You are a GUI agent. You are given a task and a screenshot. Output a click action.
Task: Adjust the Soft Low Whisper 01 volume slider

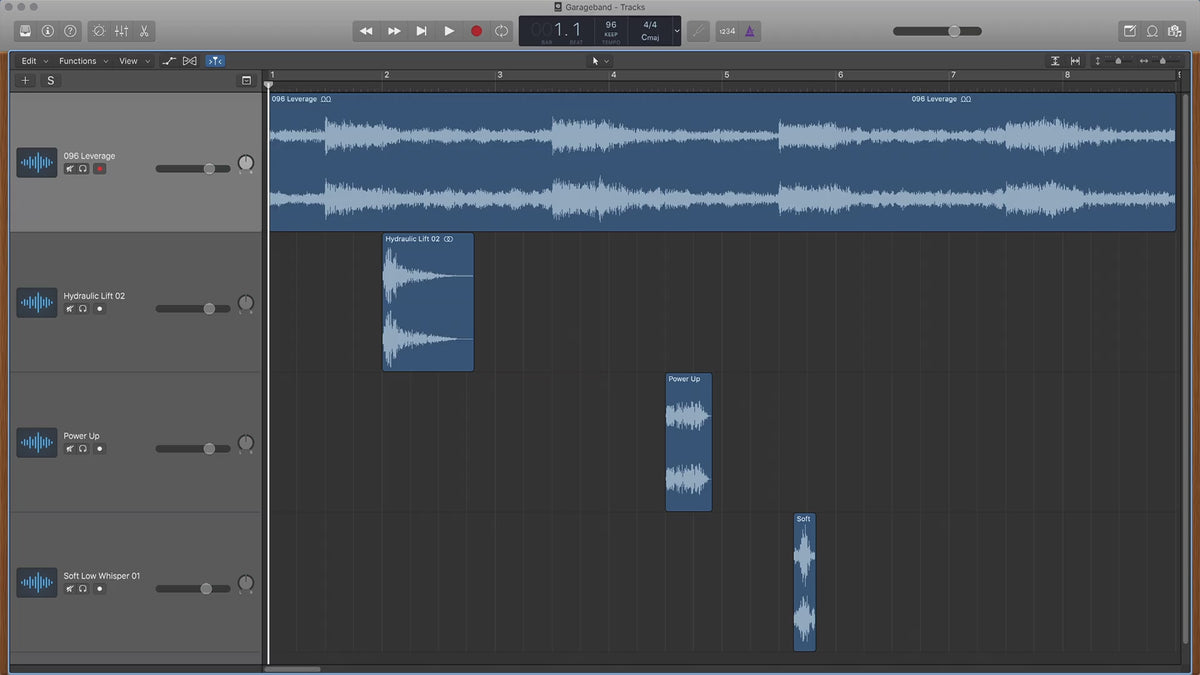point(206,589)
